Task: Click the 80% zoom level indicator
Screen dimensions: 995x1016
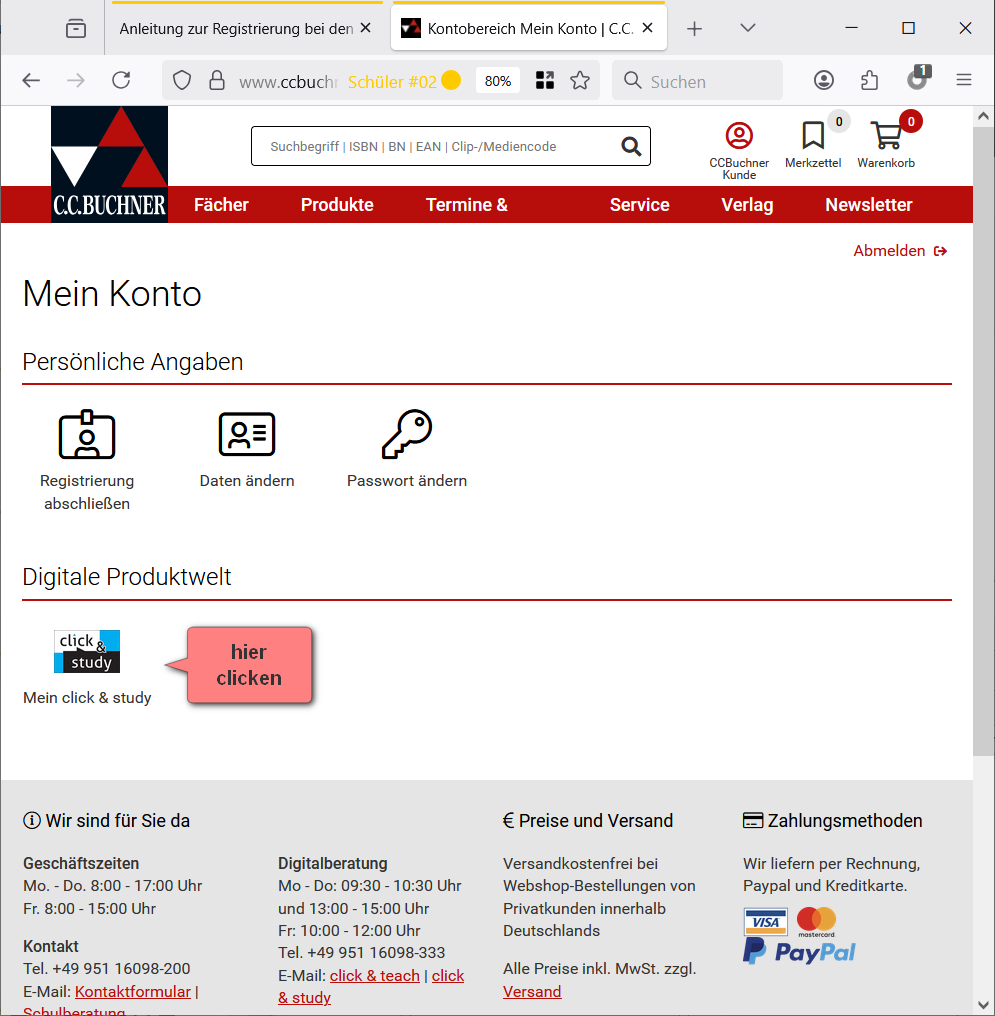Action: (498, 81)
